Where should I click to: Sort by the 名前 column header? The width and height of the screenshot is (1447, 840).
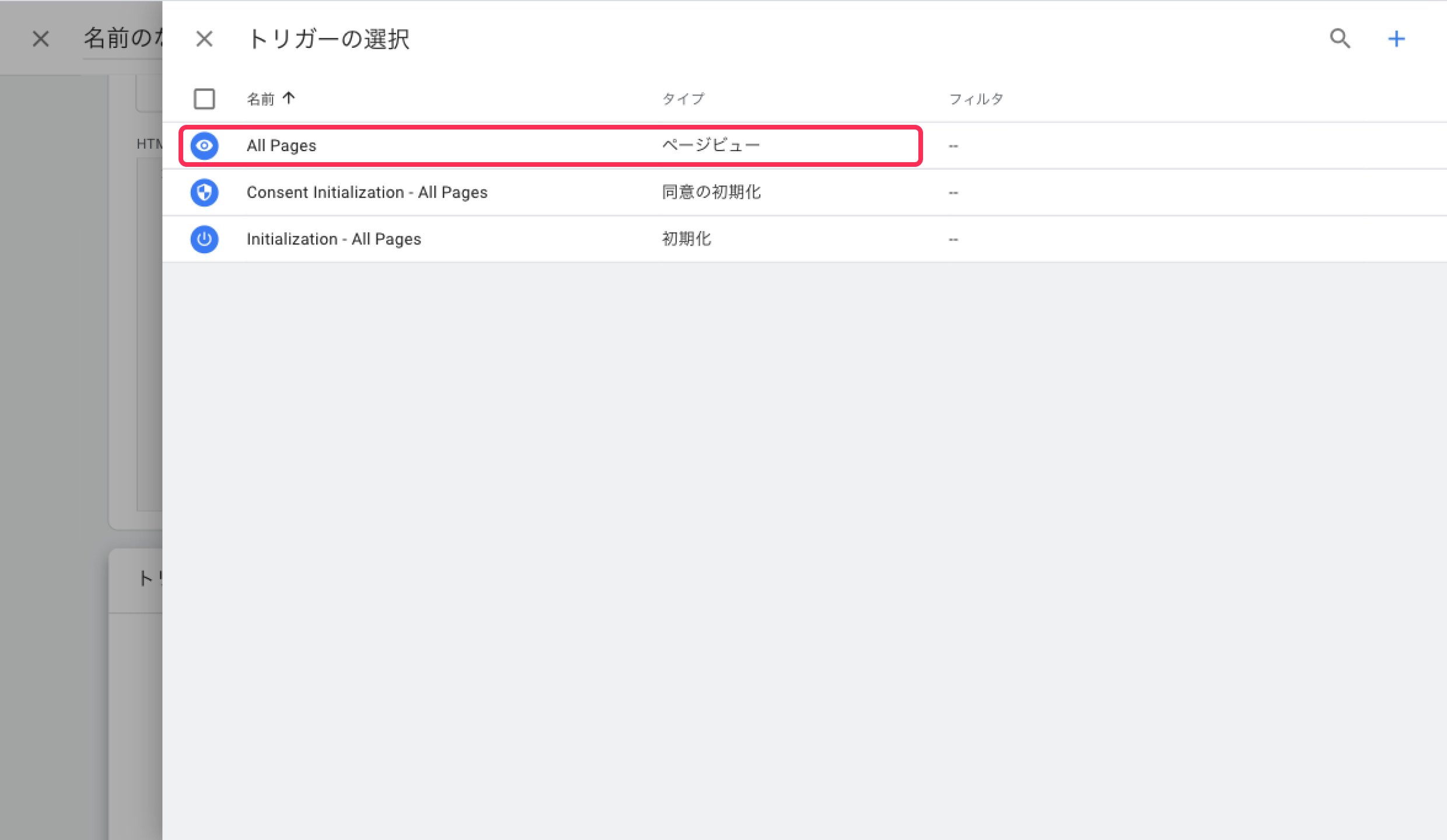coord(260,99)
